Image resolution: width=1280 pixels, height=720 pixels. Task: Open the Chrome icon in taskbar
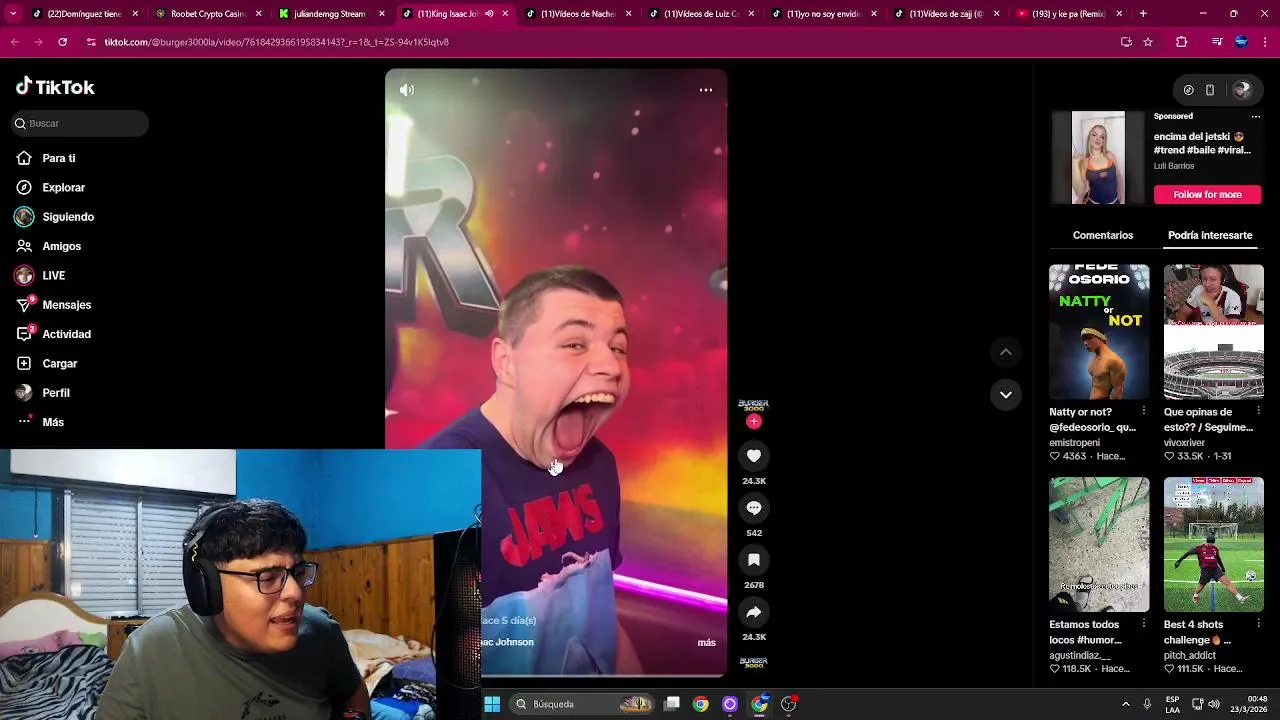pos(701,704)
